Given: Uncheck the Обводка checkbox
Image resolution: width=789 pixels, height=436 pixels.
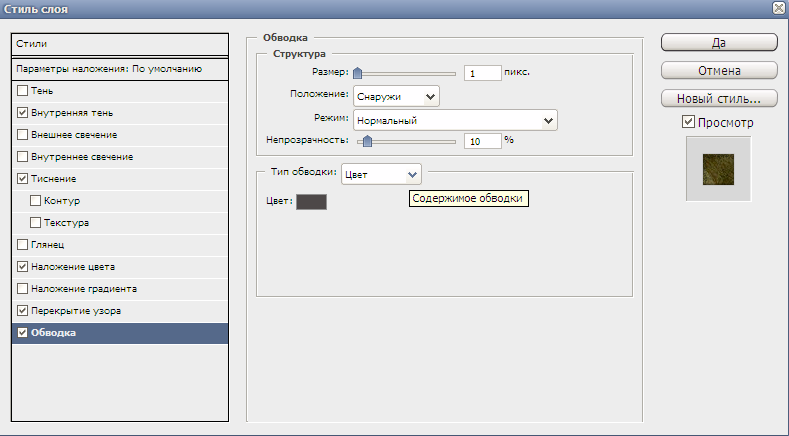Looking at the screenshot, I should (22, 333).
